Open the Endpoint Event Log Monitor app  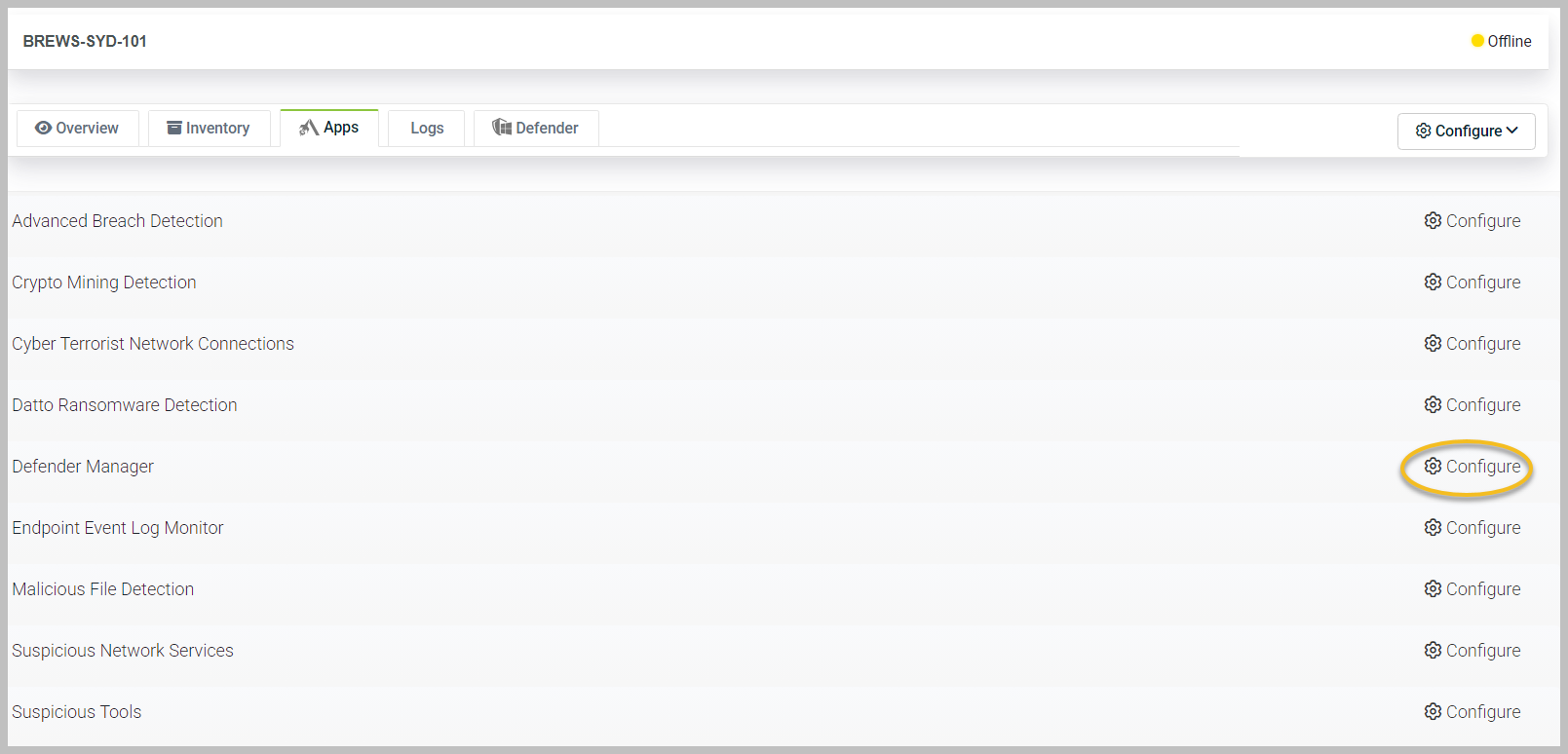point(118,528)
